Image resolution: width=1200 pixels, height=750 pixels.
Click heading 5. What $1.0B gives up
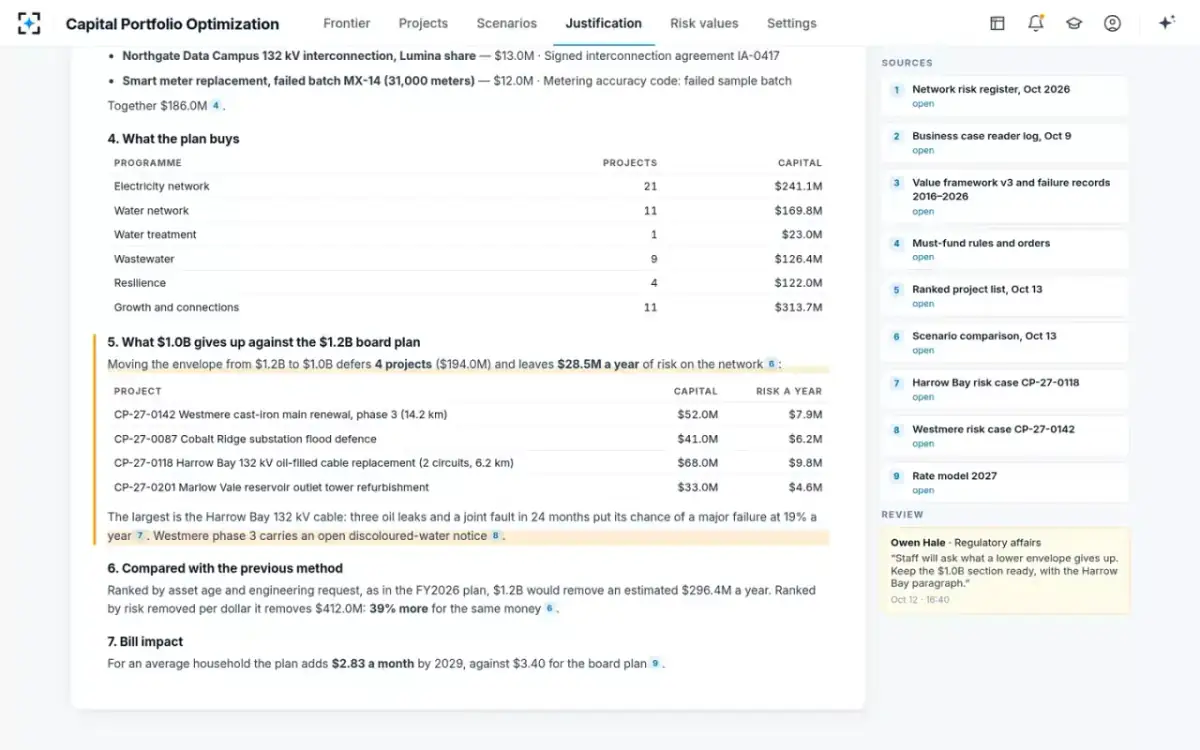(264, 342)
